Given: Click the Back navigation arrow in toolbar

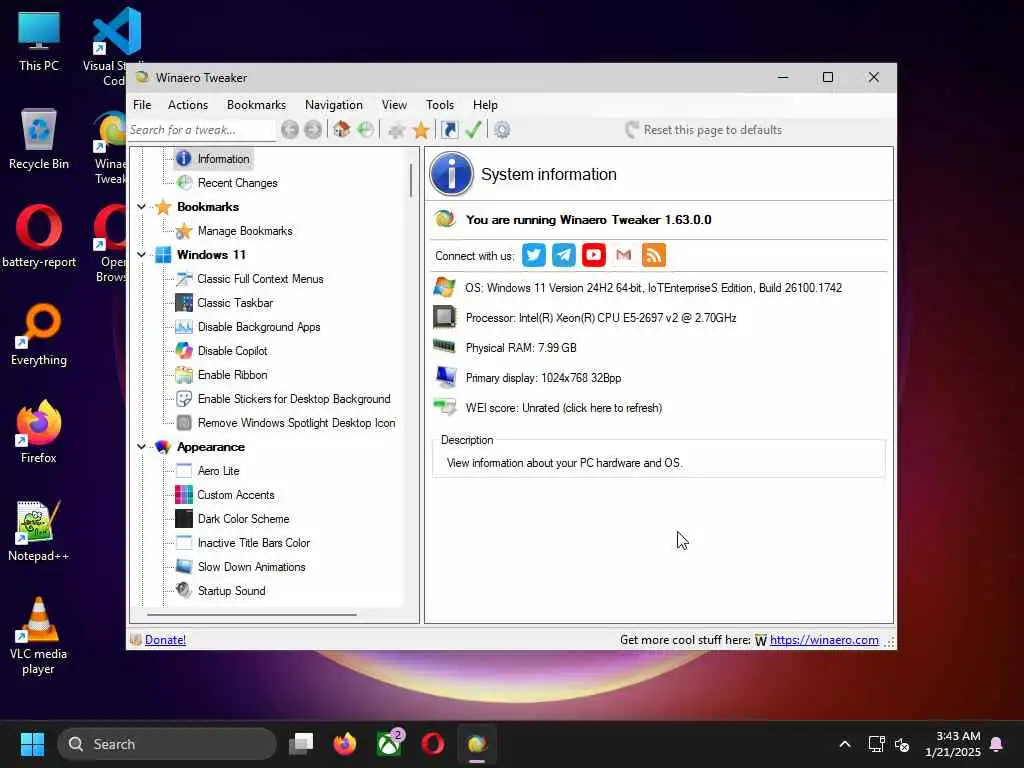Looking at the screenshot, I should pyautogui.click(x=290, y=130).
